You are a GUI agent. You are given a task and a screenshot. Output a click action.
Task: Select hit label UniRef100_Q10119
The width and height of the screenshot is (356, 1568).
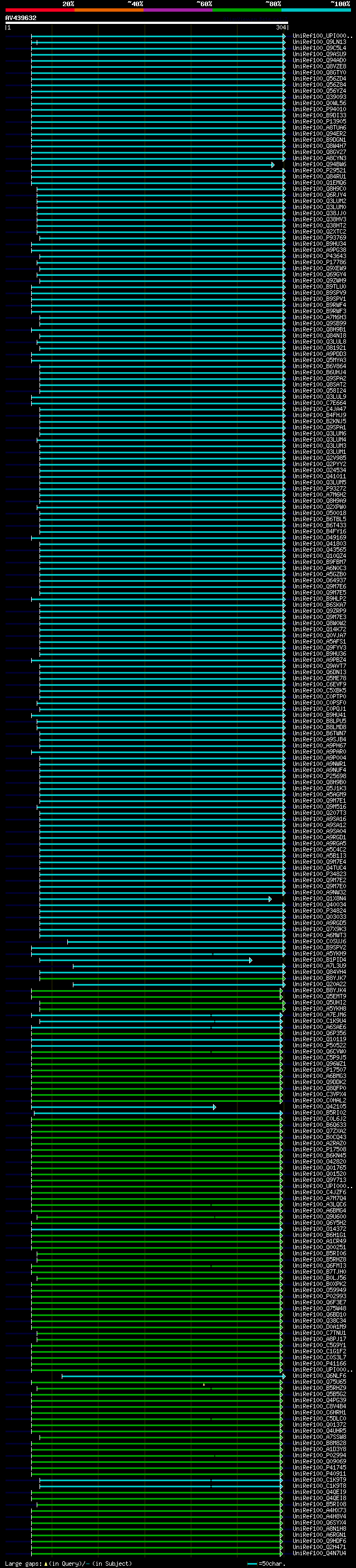[319, 1040]
